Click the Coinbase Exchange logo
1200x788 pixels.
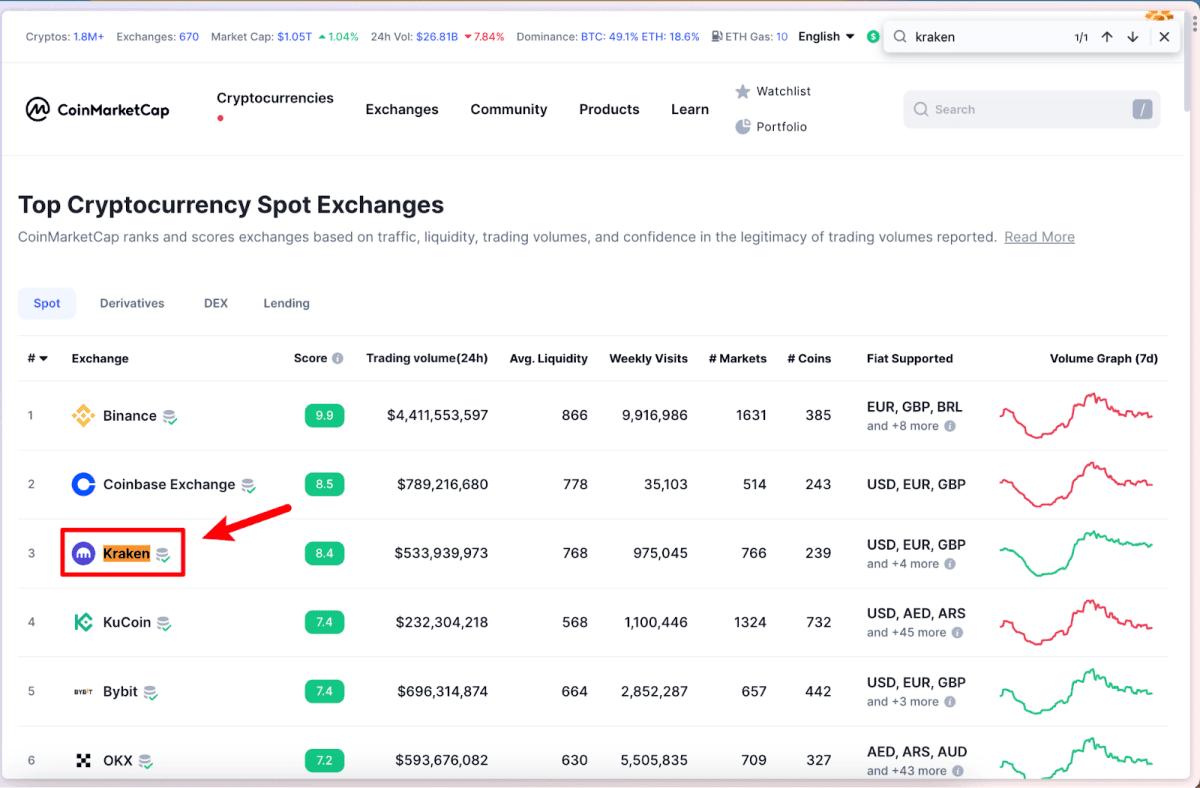tap(84, 485)
